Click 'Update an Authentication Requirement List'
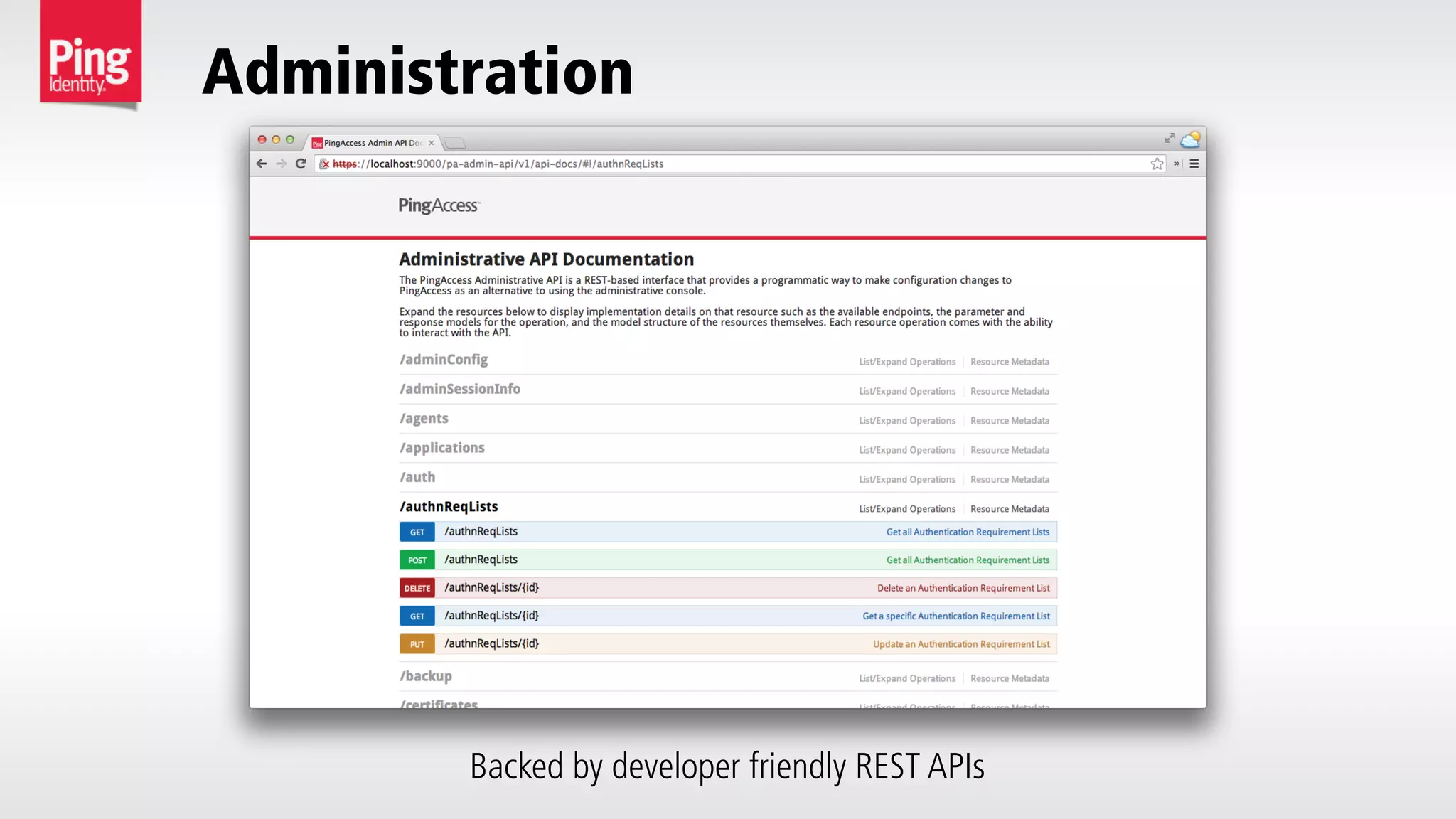The width and height of the screenshot is (1456, 819). click(961, 644)
